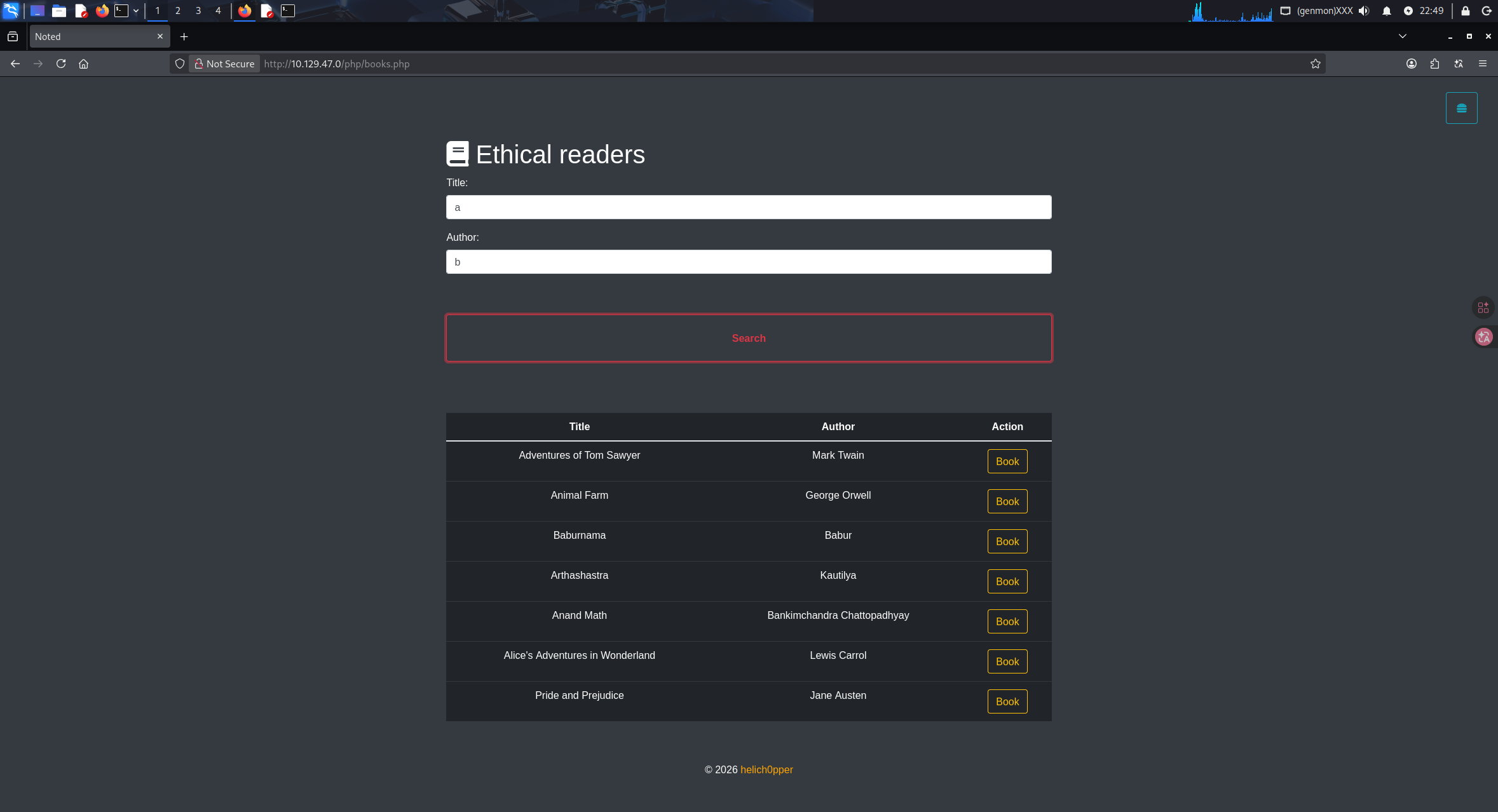Book the Arthashastra title
The height and width of the screenshot is (812, 1498).
tap(1007, 581)
